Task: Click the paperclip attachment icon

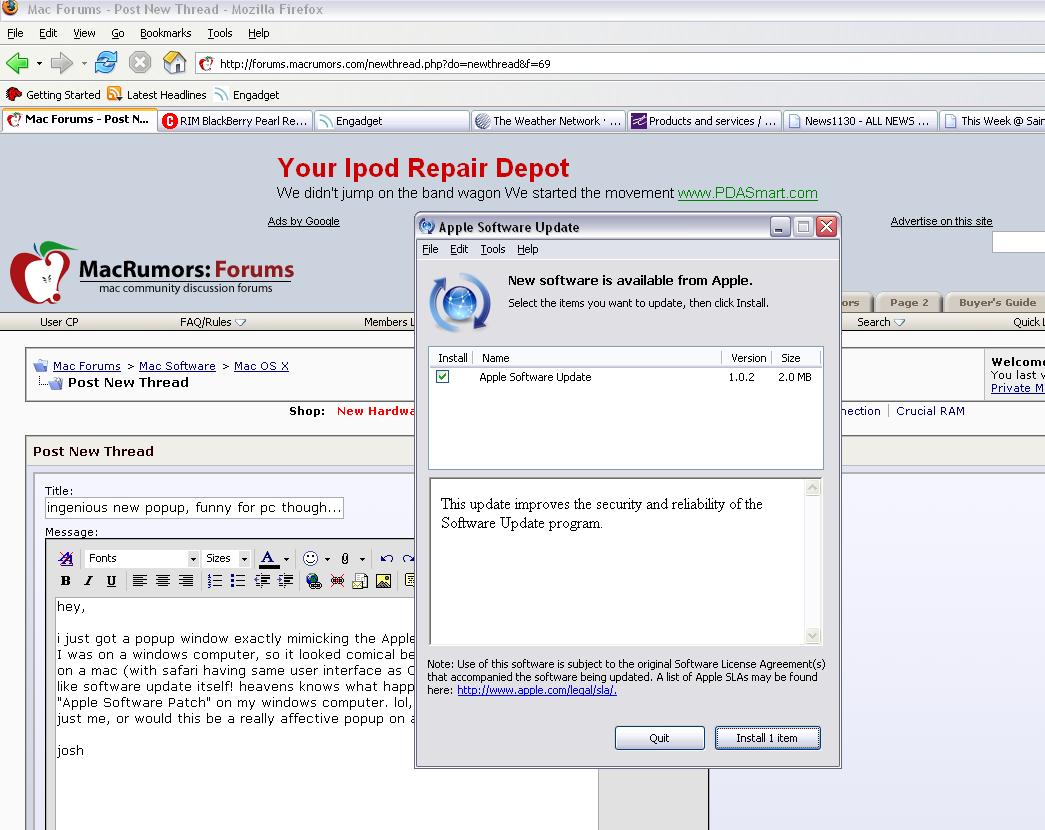Action: click(345, 558)
